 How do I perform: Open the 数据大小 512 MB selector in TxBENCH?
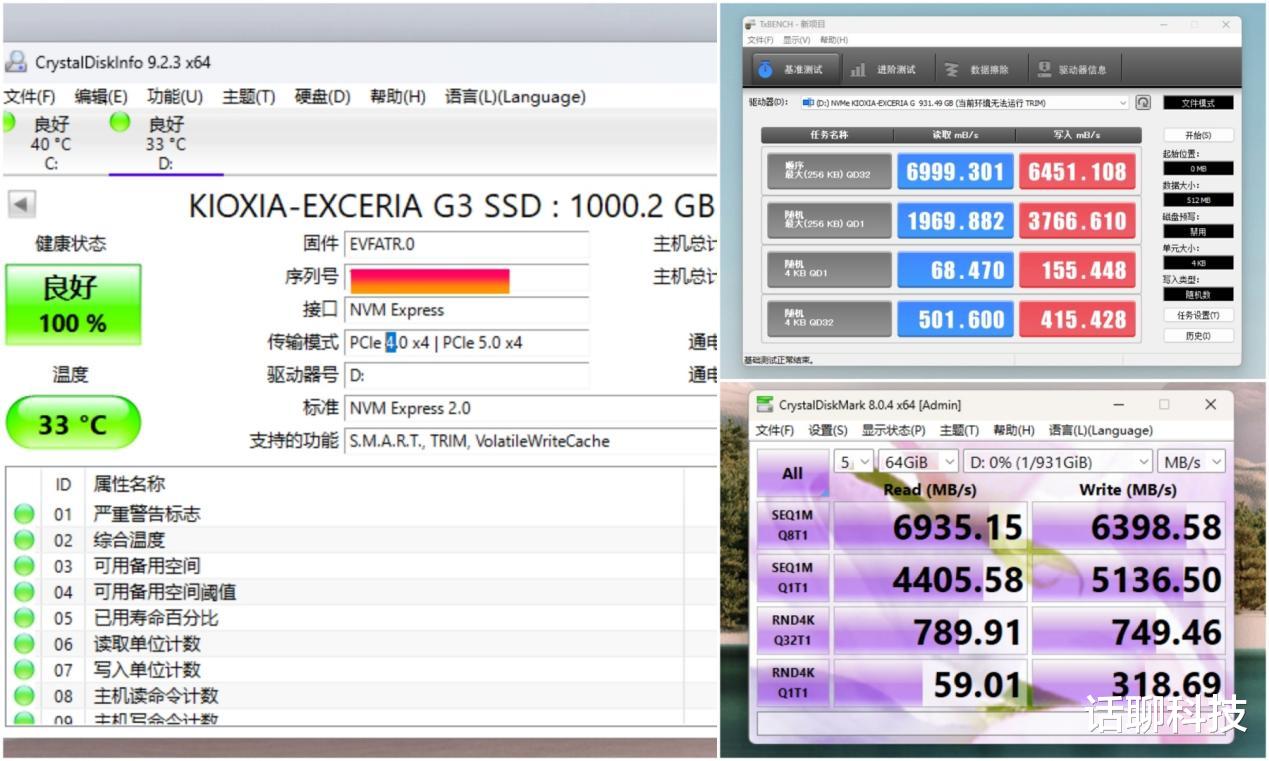[x=1198, y=200]
